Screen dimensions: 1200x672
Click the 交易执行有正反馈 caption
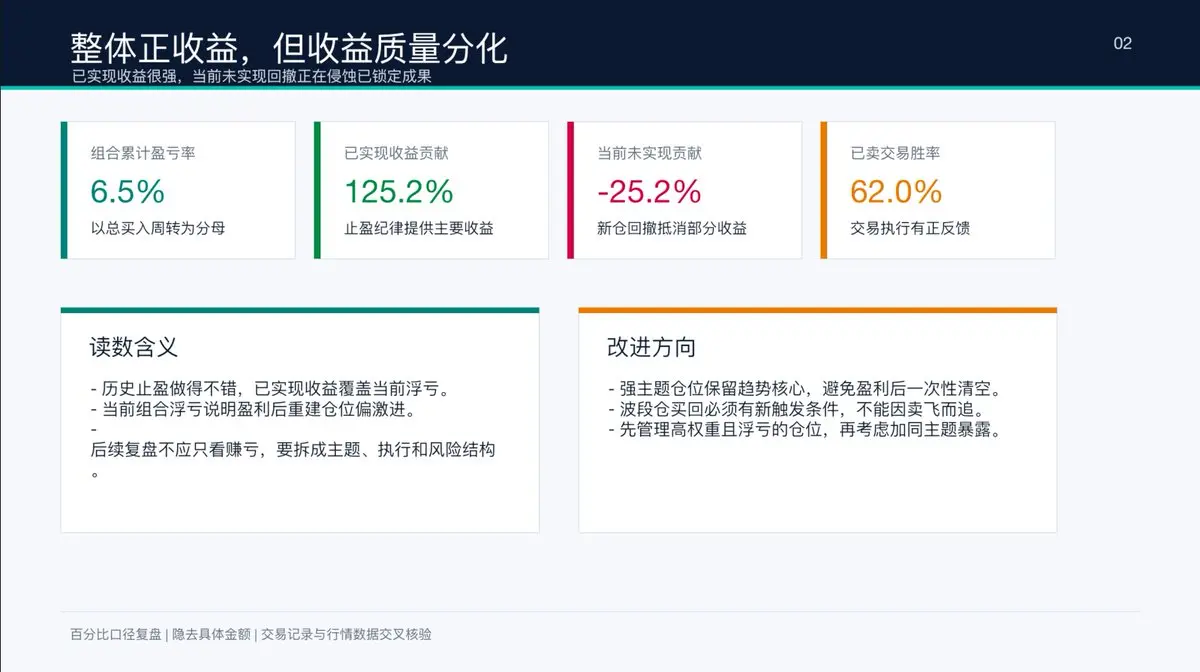(x=910, y=228)
